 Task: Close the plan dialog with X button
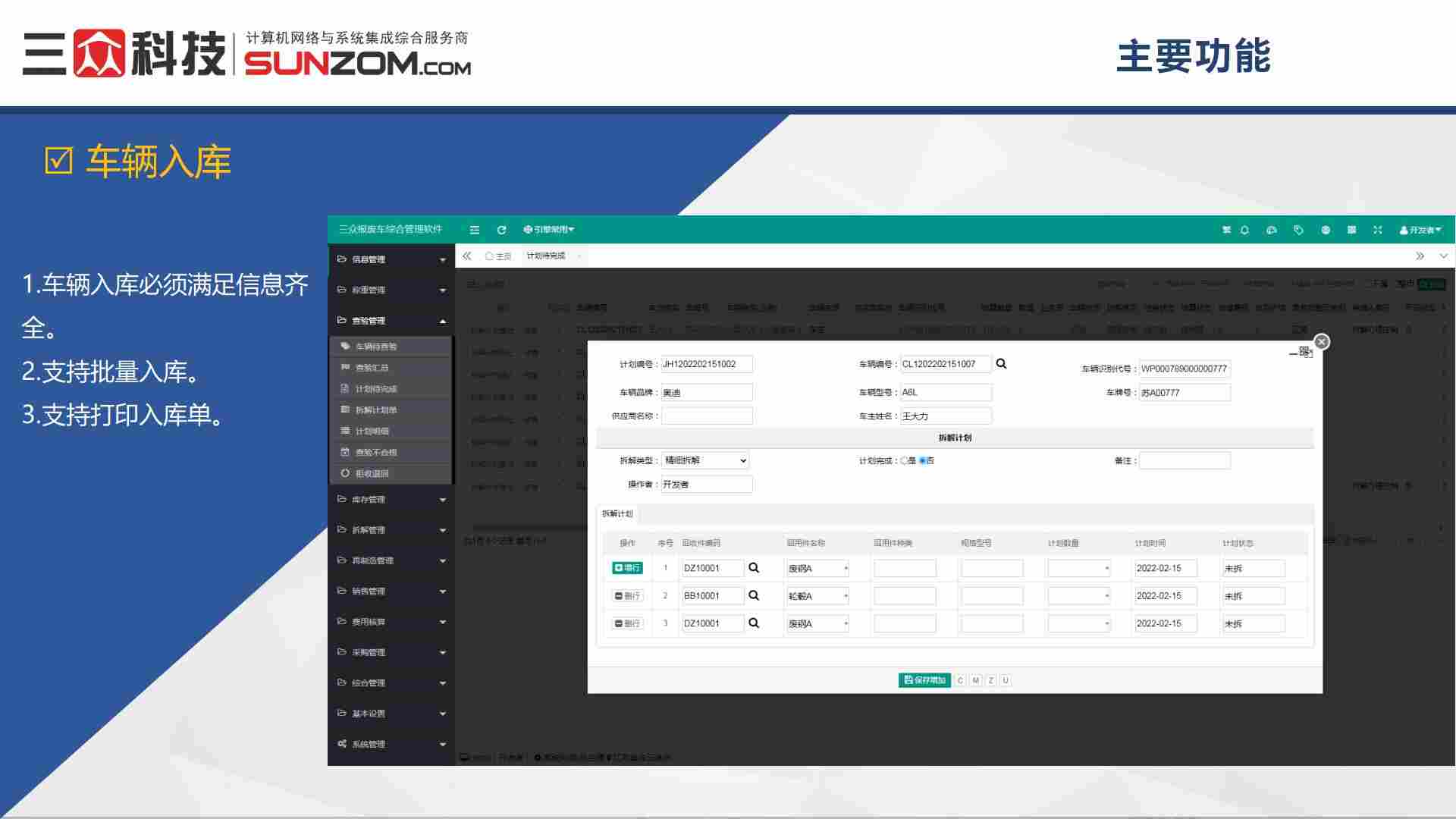click(1322, 342)
